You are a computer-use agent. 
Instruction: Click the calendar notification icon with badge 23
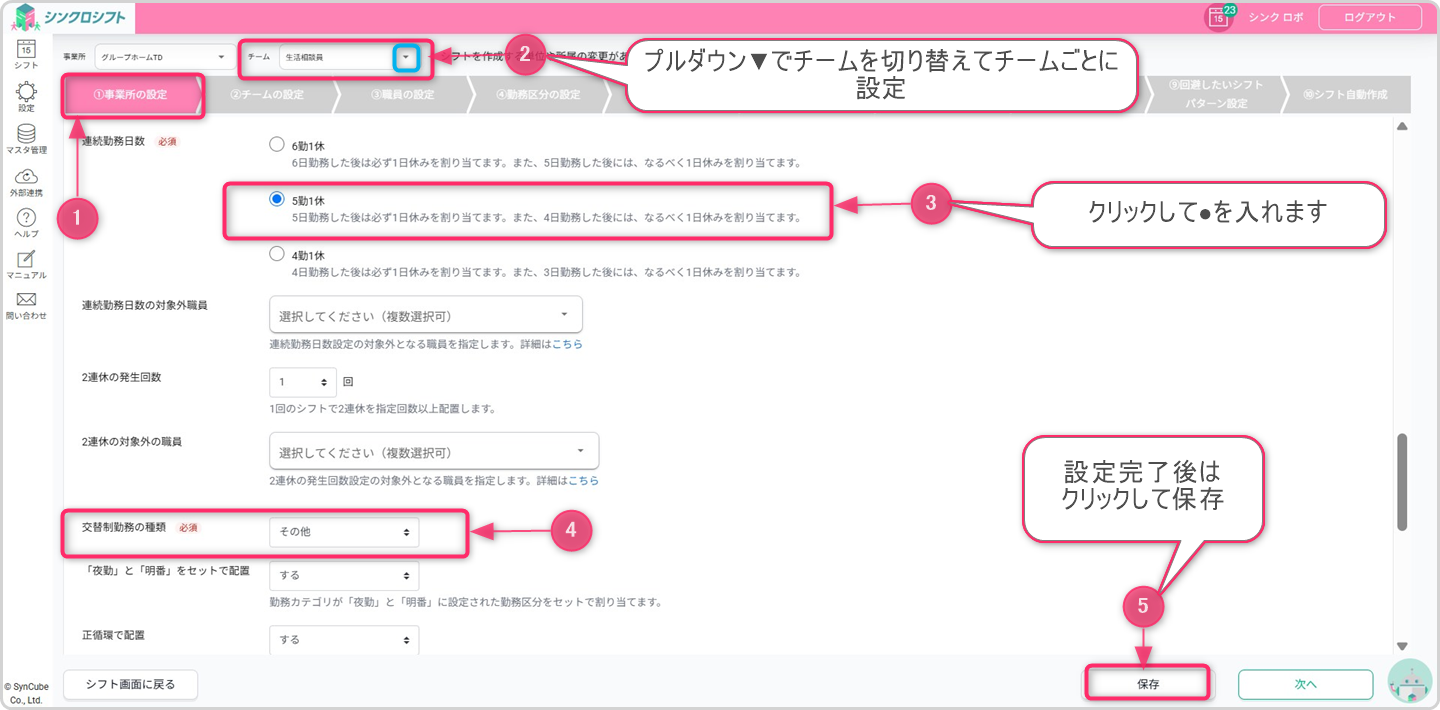click(1218, 17)
